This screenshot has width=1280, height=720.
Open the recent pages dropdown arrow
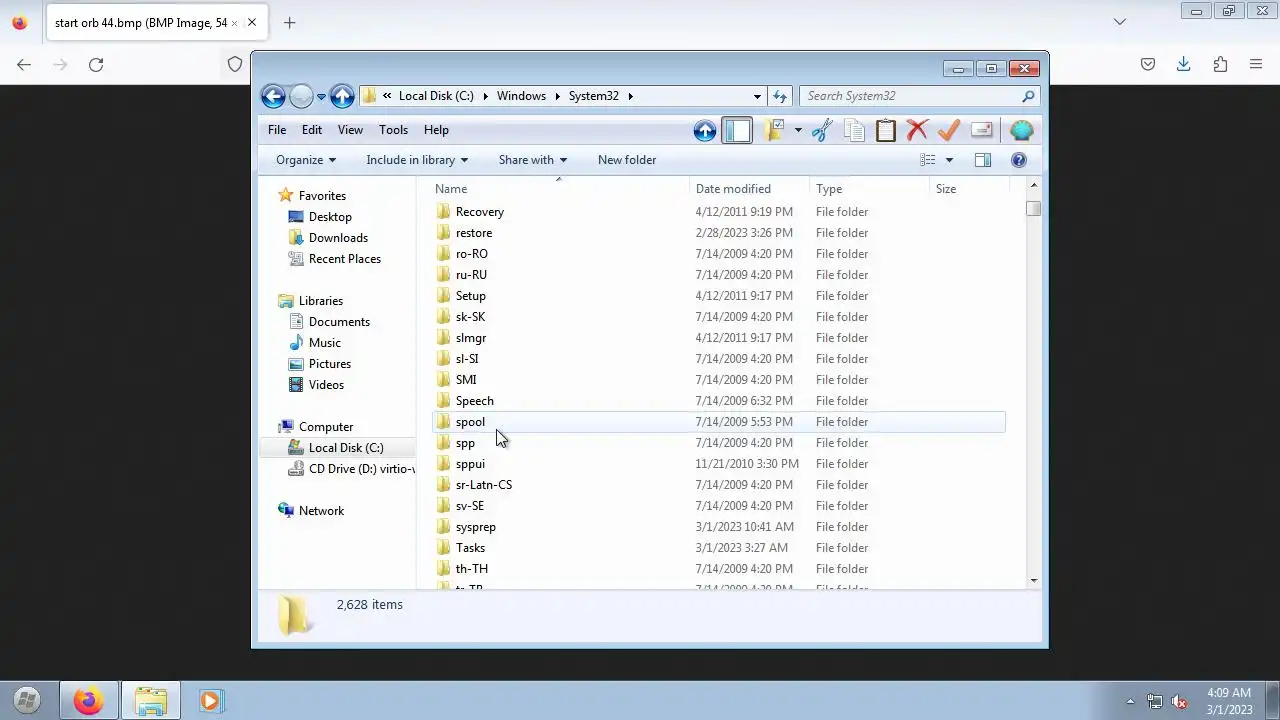coord(321,97)
